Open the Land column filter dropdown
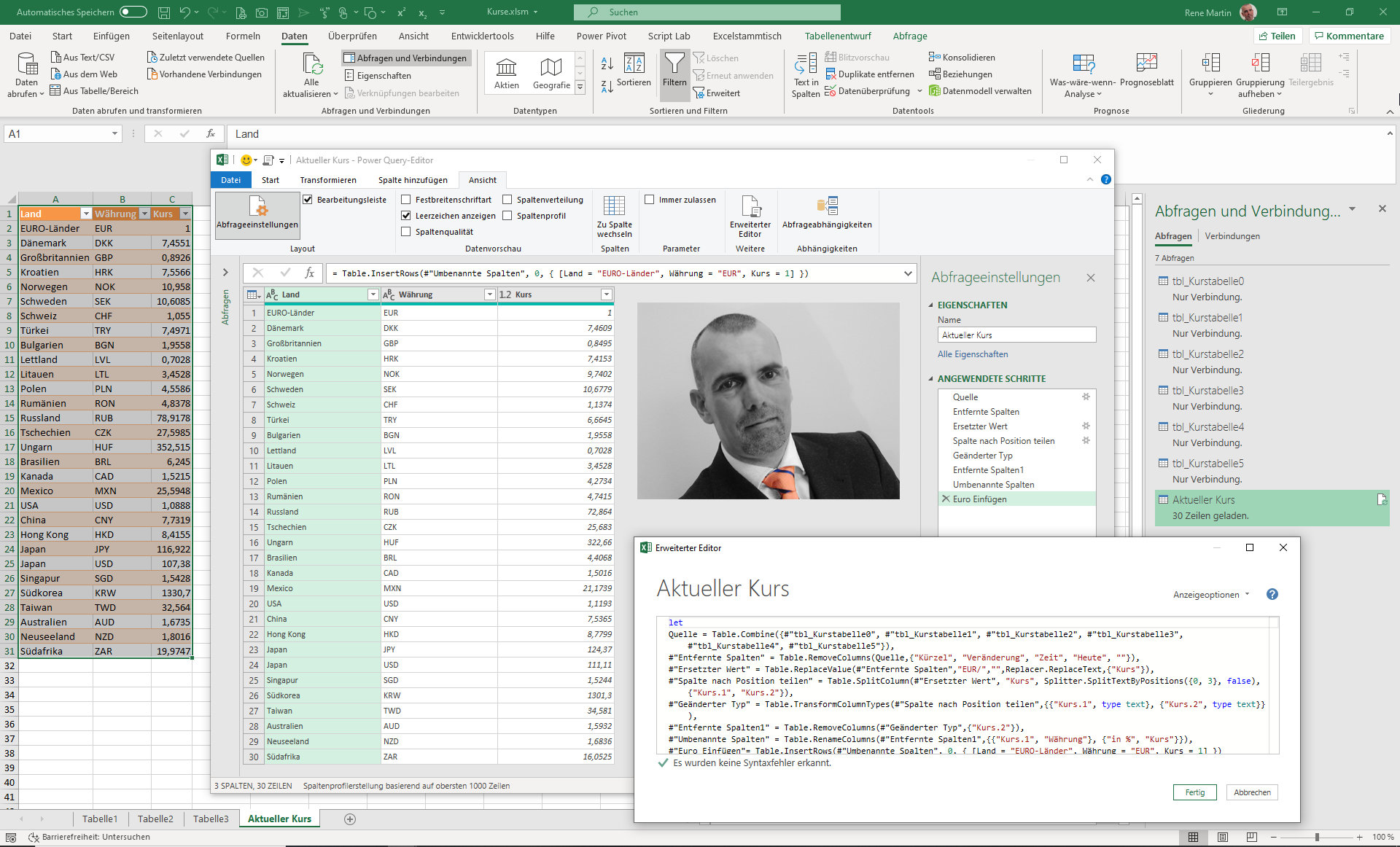This screenshot has height=847, width=1400. pos(372,294)
